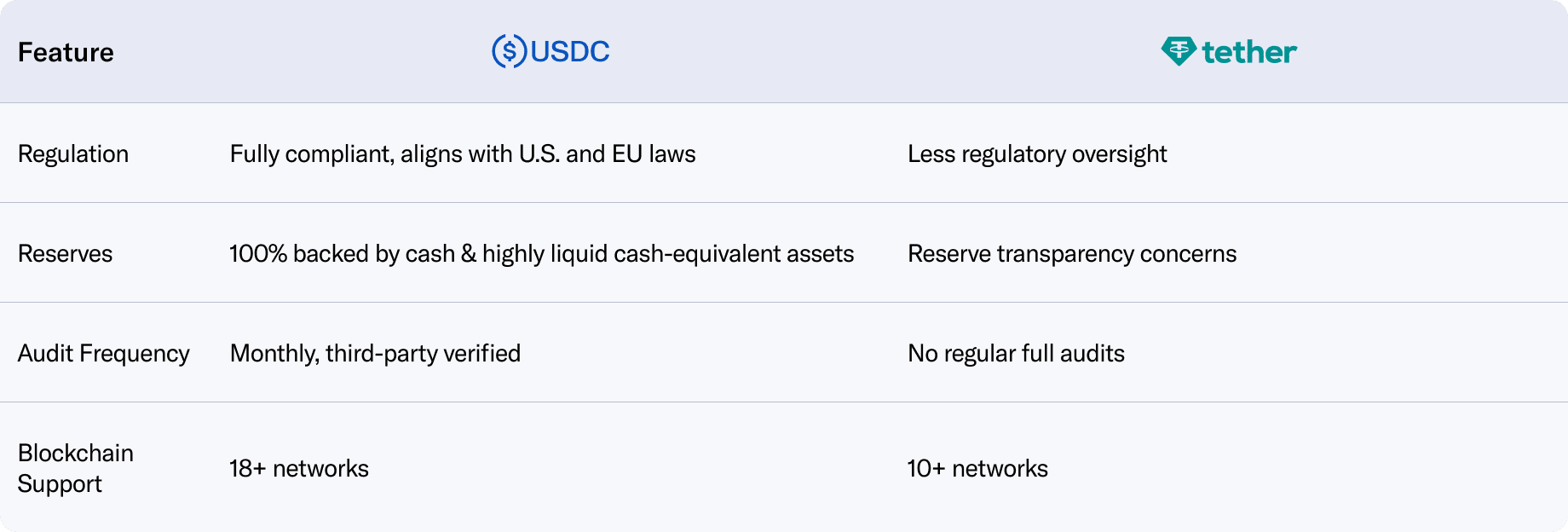Image resolution: width=1568 pixels, height=532 pixels.
Task: Click the 'No regular full audits' cell
Action: tap(1016, 354)
